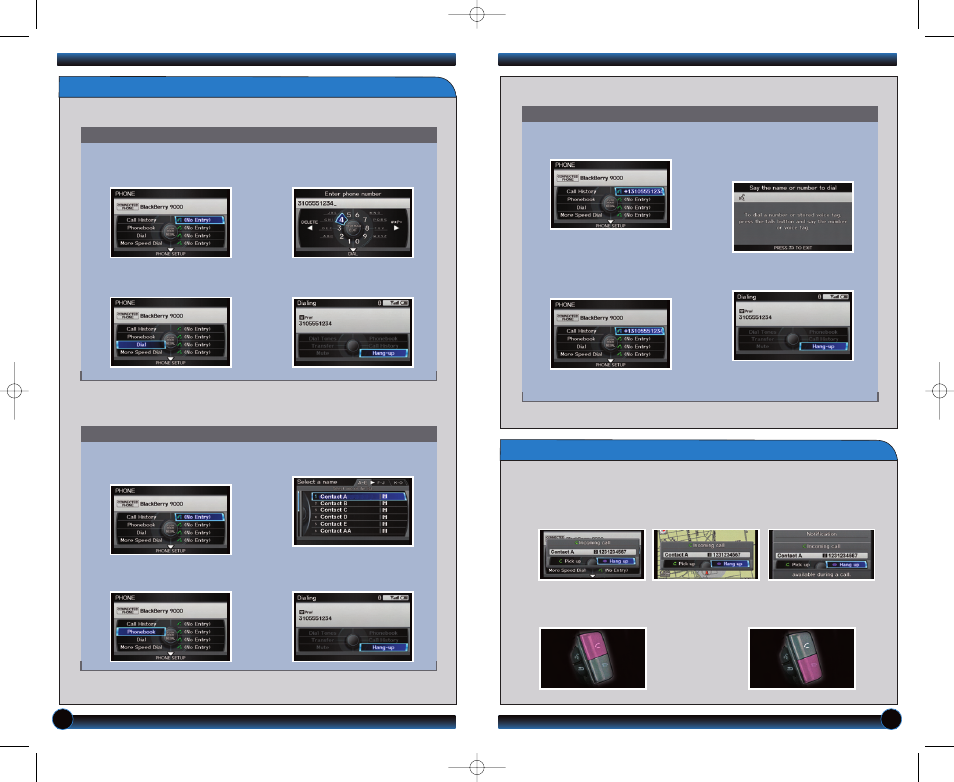Viewport: 954px width, 782px height.
Task: Click the voice icon on Say the name screen
Action: point(742,197)
